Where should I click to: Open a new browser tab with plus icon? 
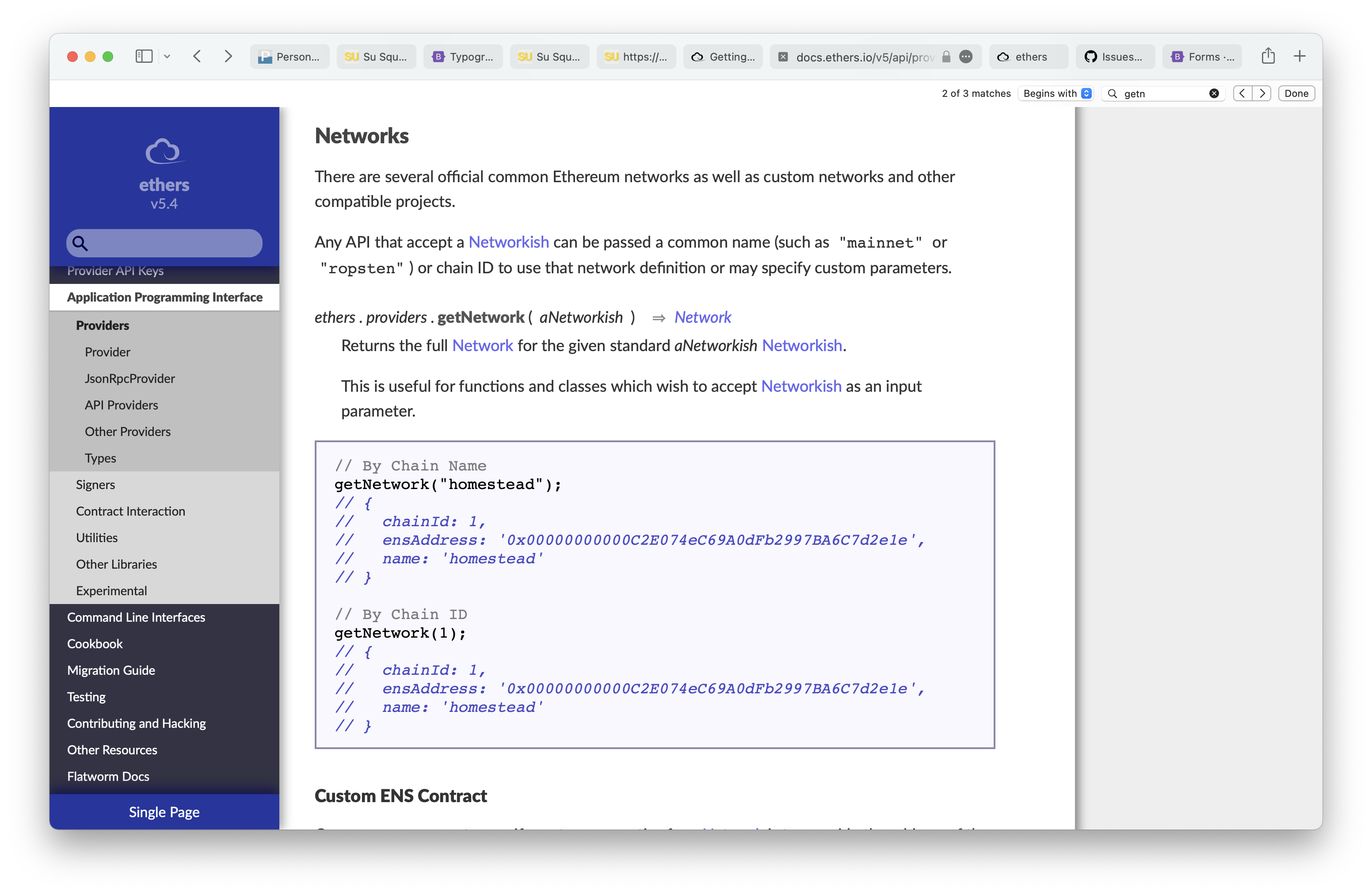1300,56
